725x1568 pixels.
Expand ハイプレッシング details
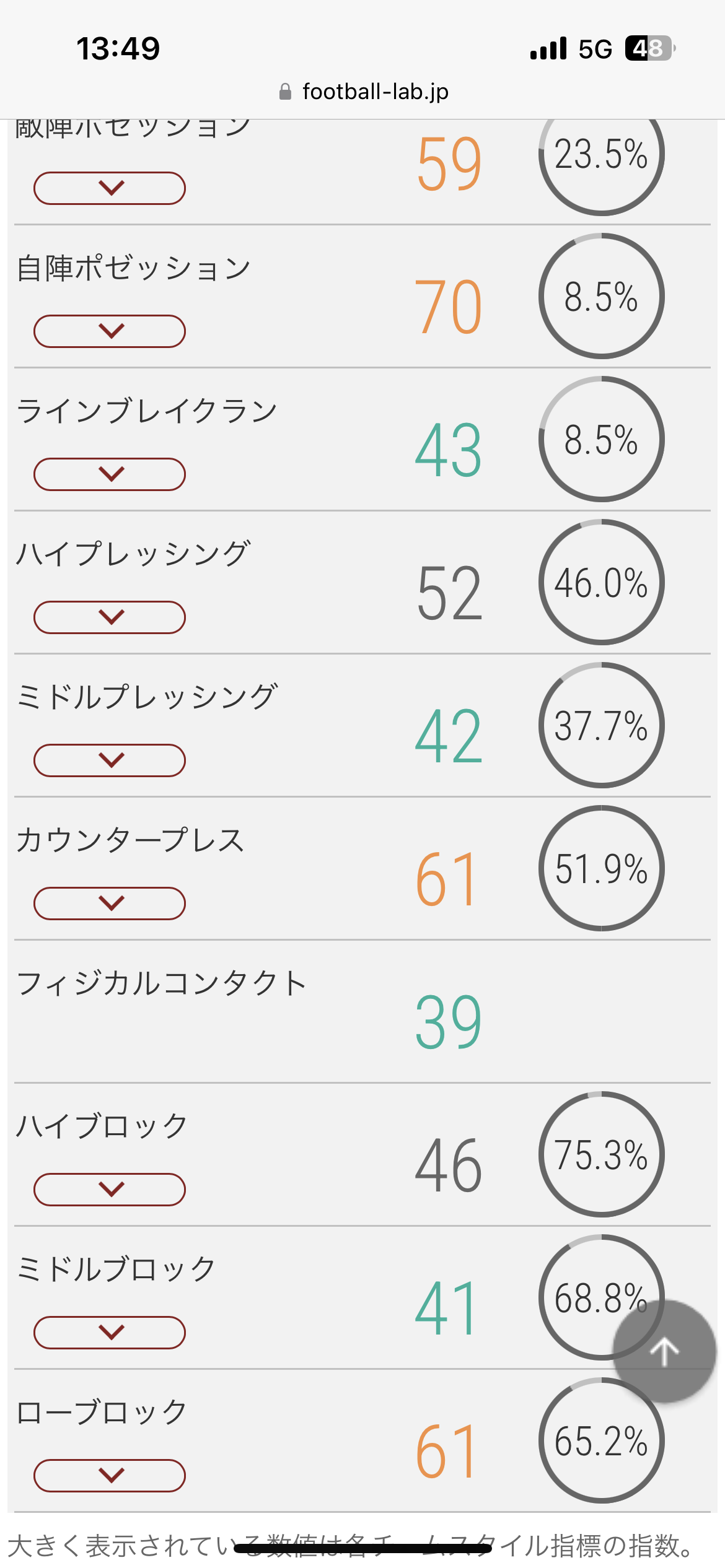pyautogui.click(x=110, y=617)
